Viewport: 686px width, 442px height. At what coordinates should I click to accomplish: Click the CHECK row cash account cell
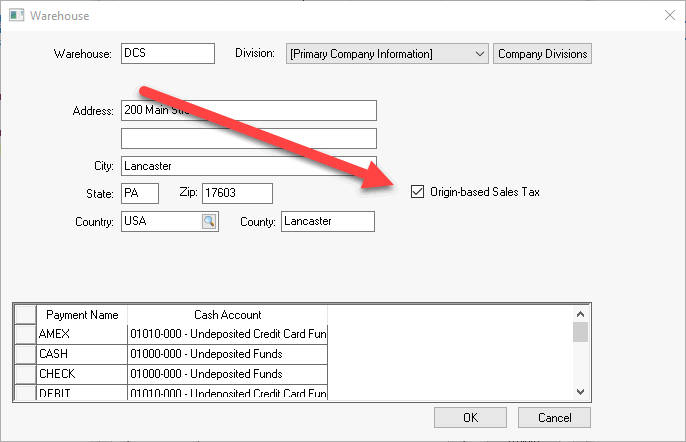click(x=227, y=373)
